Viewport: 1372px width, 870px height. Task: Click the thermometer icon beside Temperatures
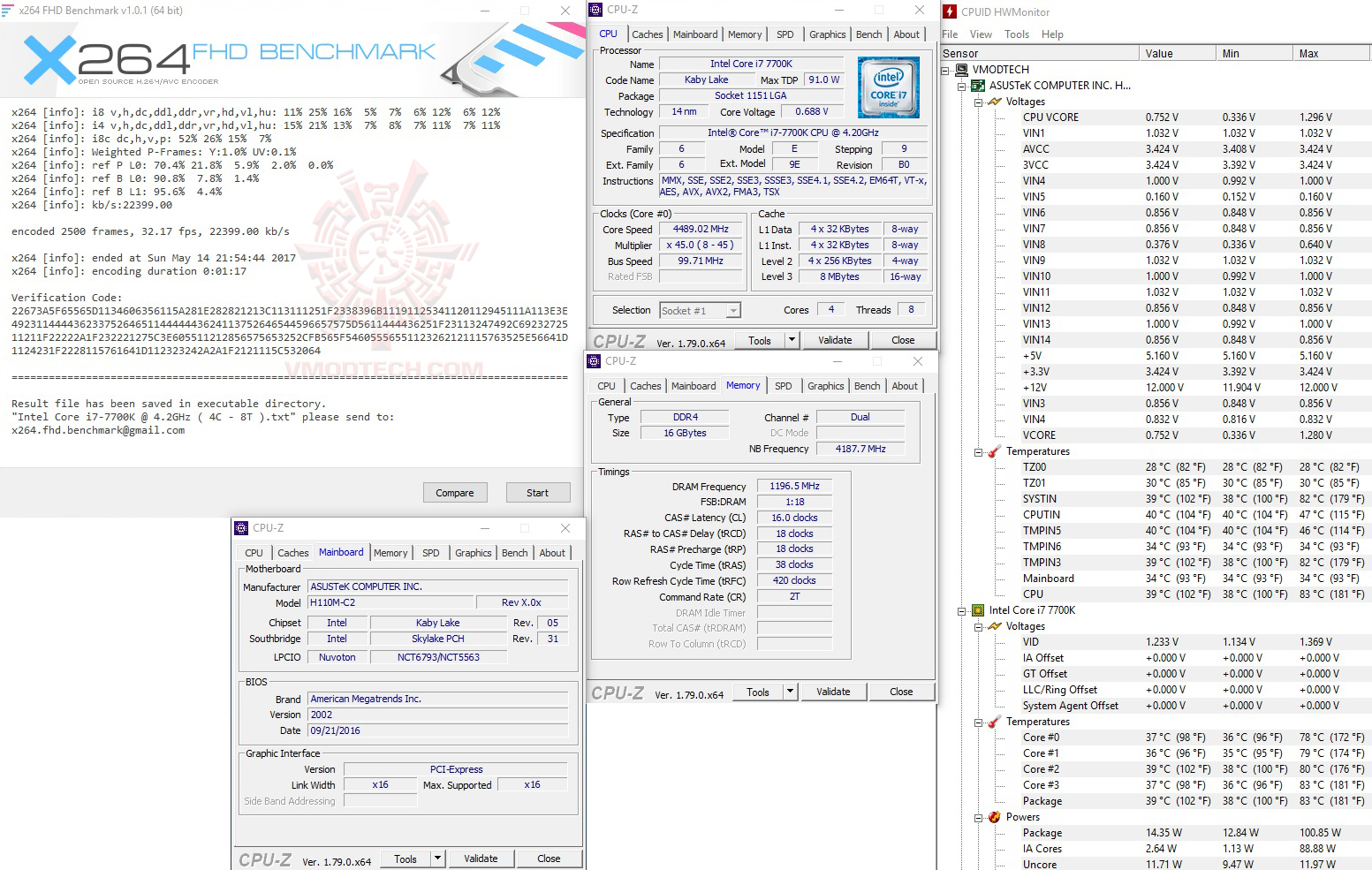pos(995,450)
